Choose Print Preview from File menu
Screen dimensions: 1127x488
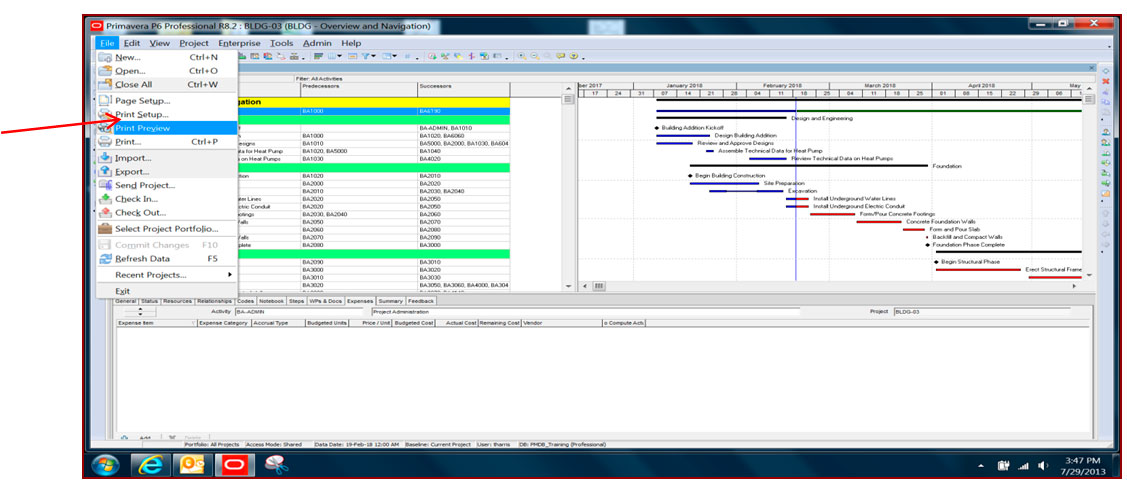coord(167,128)
